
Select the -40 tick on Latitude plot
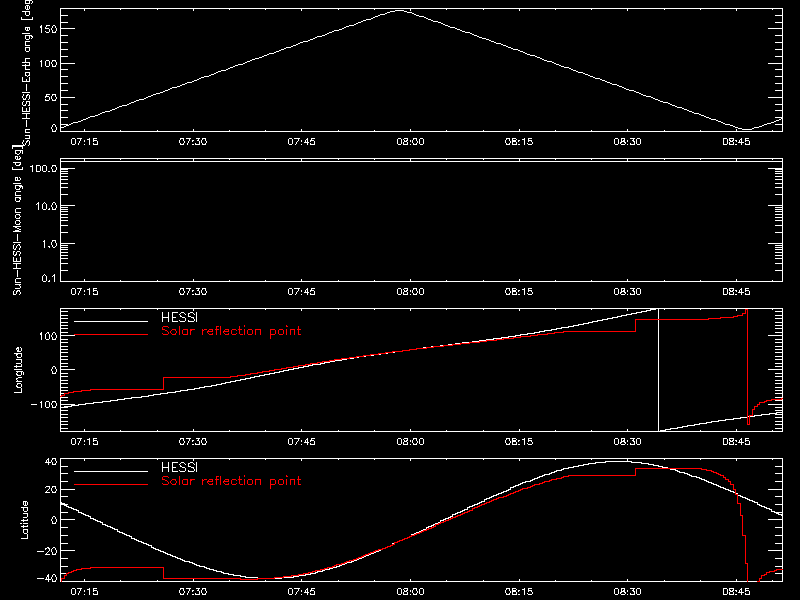tap(47, 579)
